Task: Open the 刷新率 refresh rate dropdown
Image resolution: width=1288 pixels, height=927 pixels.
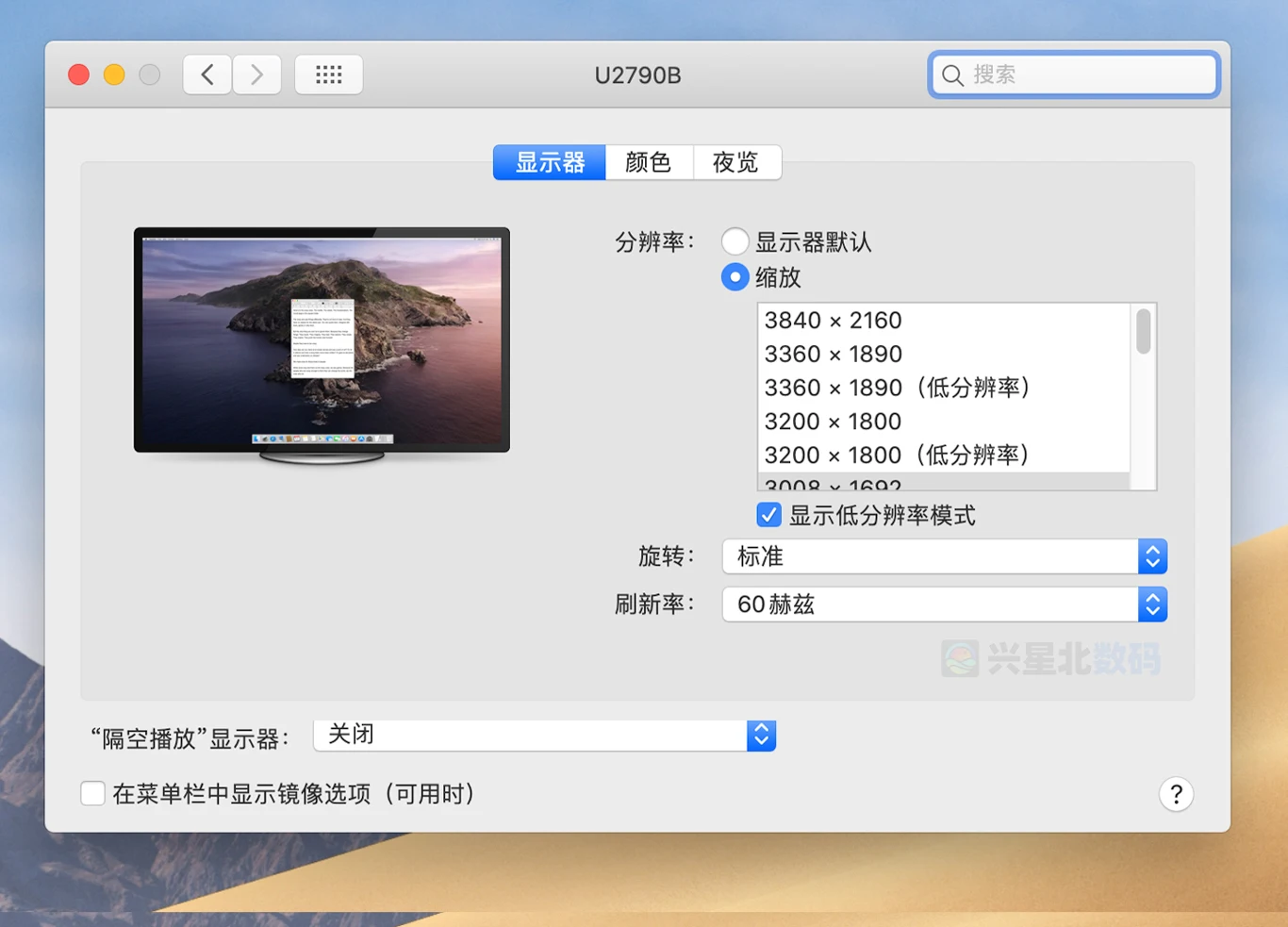Action: point(944,604)
